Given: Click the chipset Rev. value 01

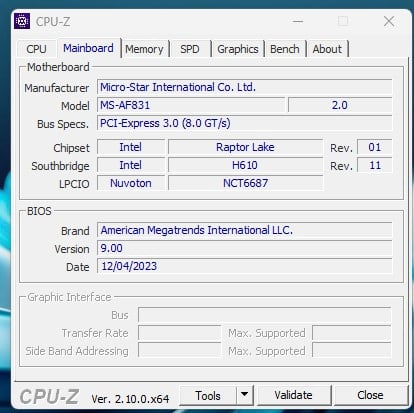Looking at the screenshot, I should [x=375, y=147].
